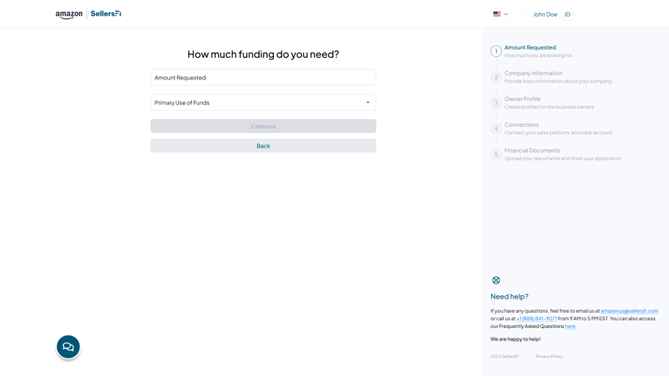Screen dimensions: 669x376
Task: Click the SellersFi logo
Action: pyautogui.click(x=106, y=14)
